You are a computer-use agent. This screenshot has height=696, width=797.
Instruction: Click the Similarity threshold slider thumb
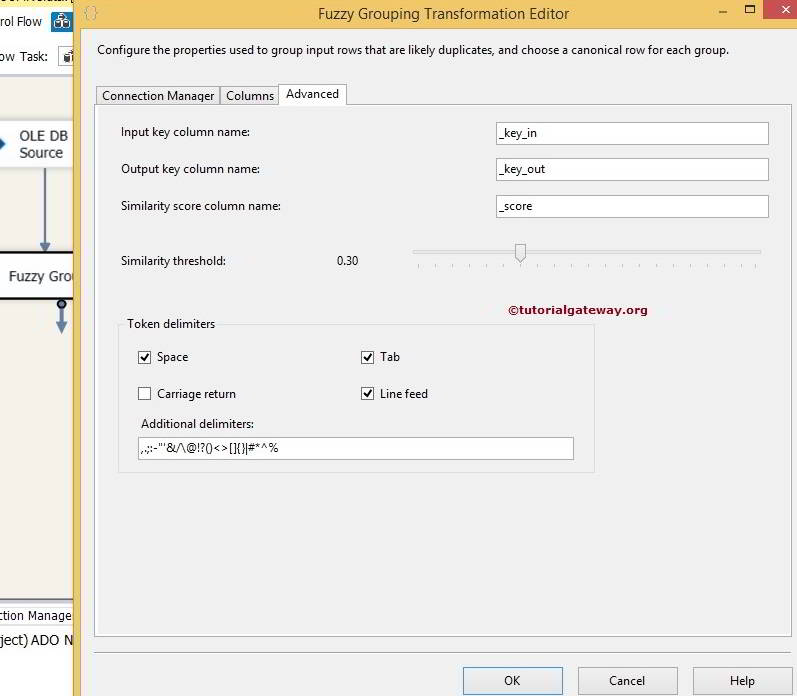(520, 253)
